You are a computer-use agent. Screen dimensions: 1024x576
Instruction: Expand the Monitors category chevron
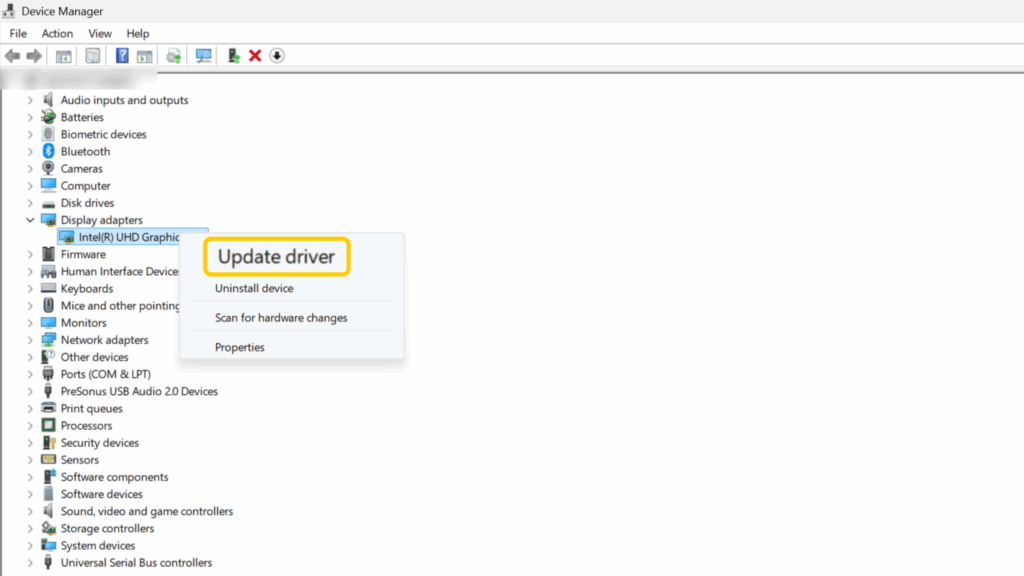coord(30,323)
